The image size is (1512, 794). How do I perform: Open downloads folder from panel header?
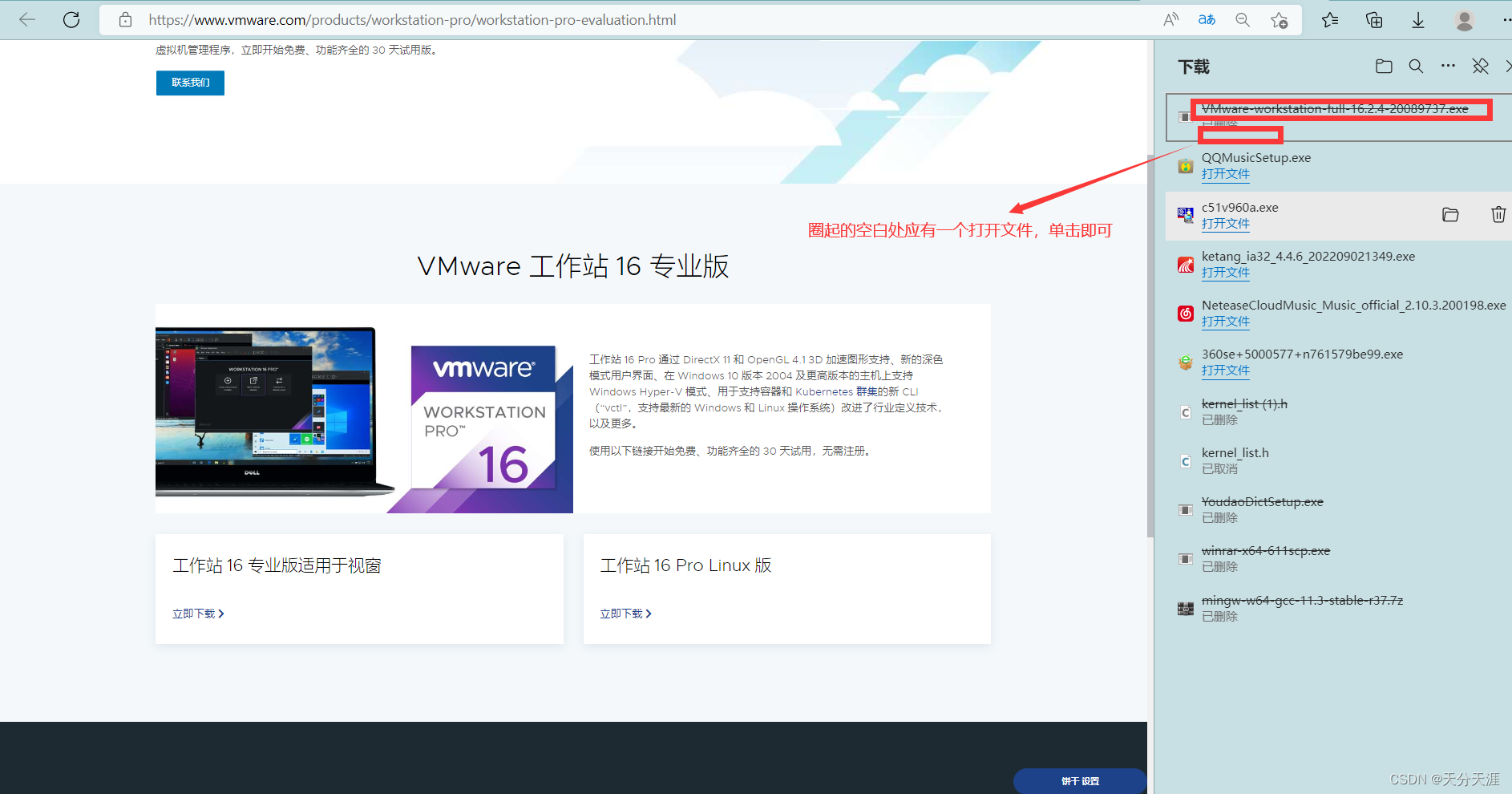pos(1384,67)
